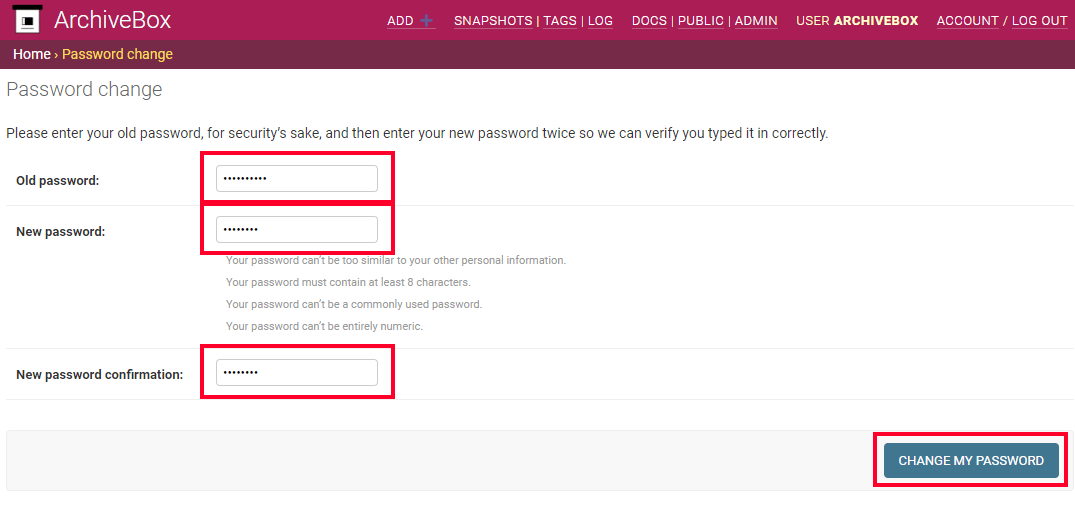Click the ARCHIVEBOX username in header
This screenshot has width=1075, height=505.
(875, 21)
